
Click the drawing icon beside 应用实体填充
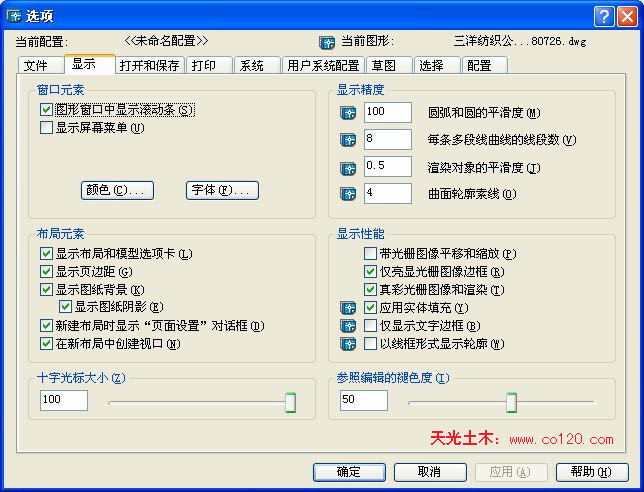348,308
